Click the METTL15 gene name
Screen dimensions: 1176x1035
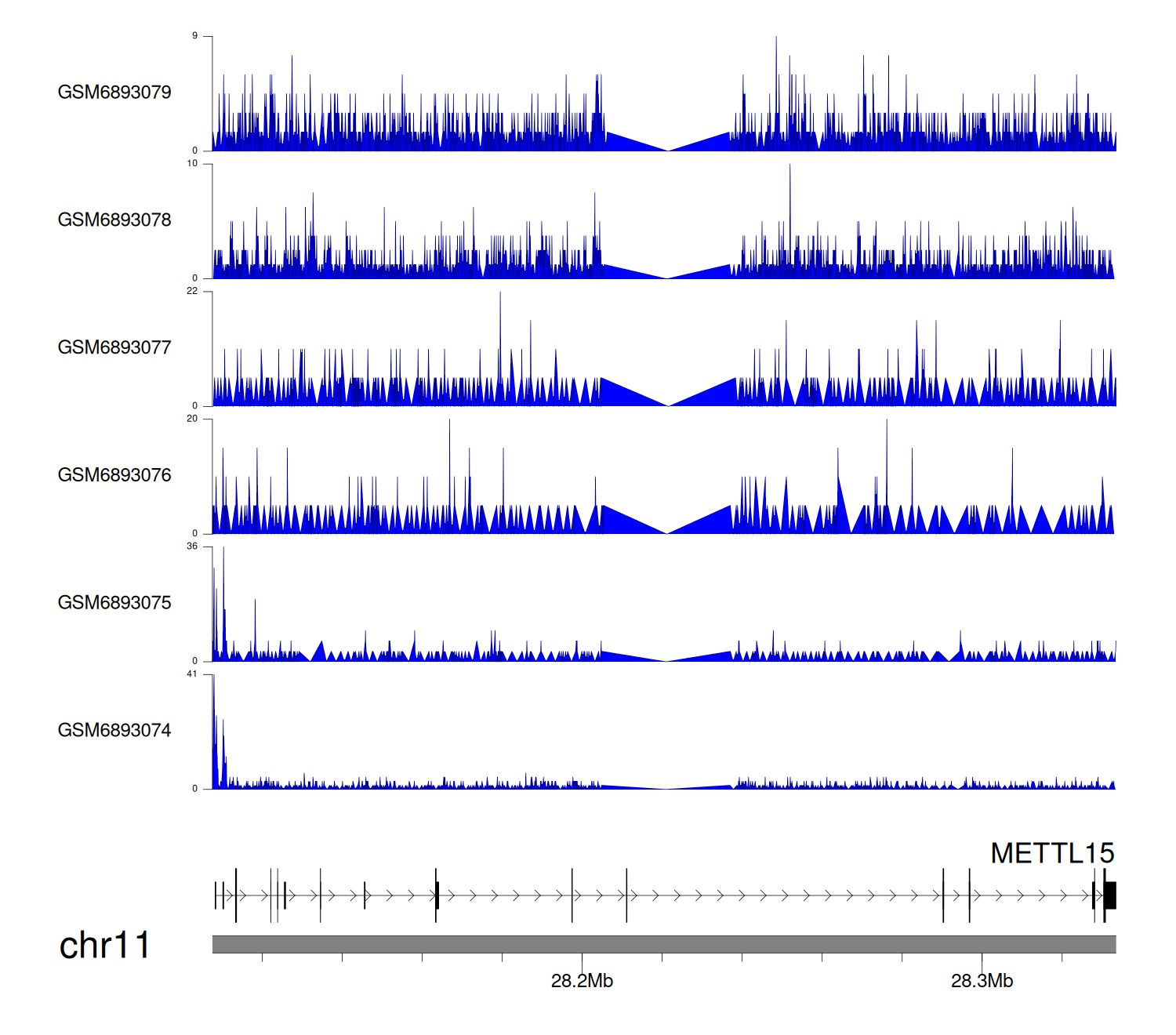pyautogui.click(x=1051, y=853)
